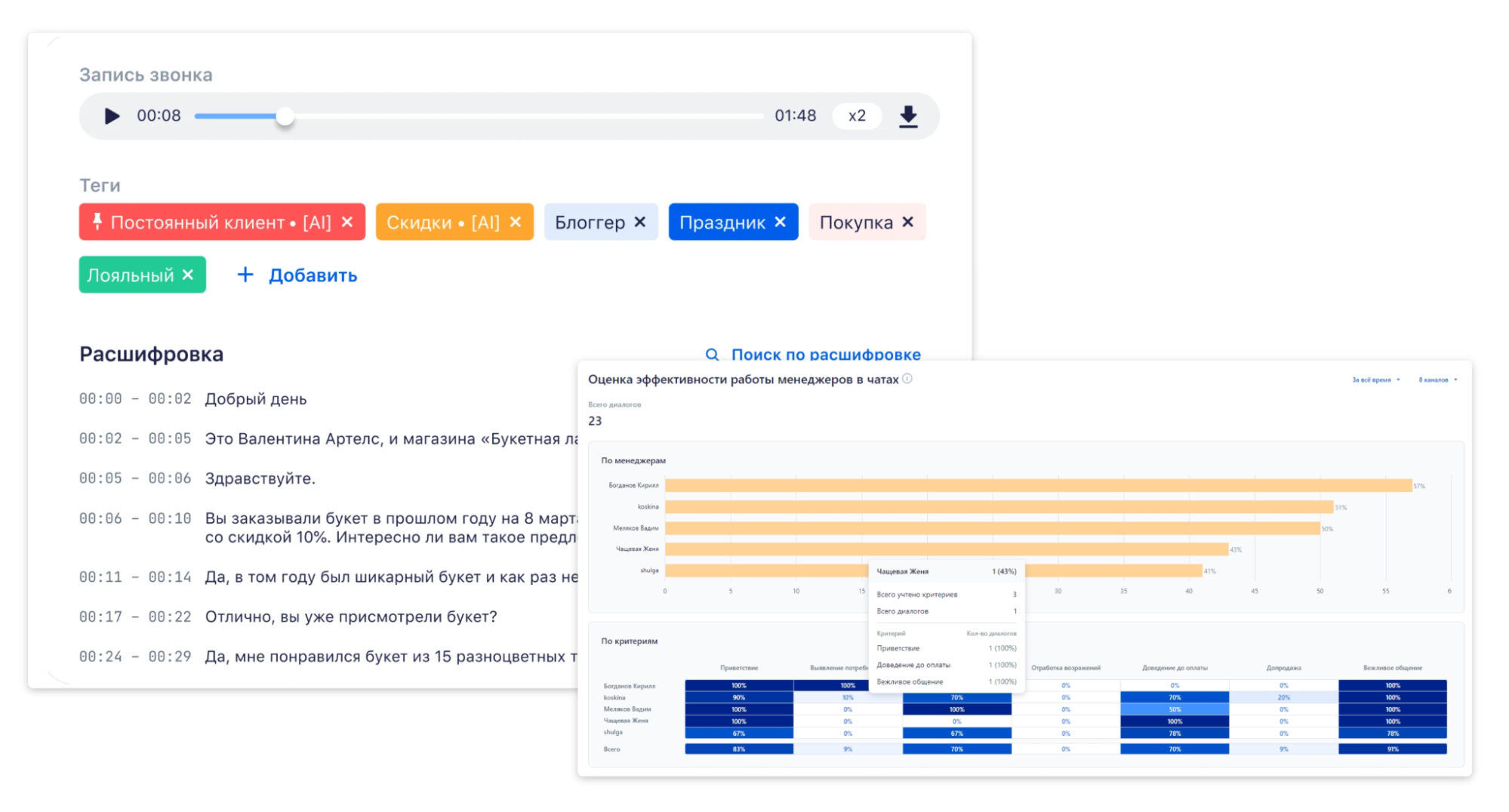
Task: Click the koskina bar in managers chart
Action: (998, 506)
